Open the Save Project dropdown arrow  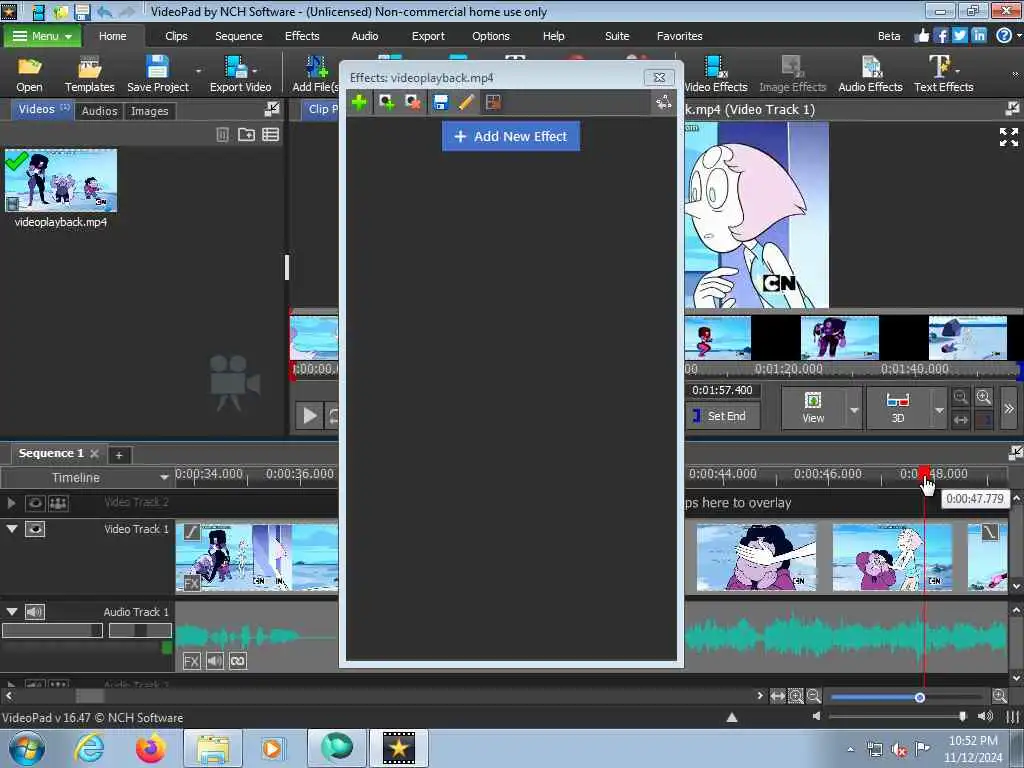(x=198, y=71)
